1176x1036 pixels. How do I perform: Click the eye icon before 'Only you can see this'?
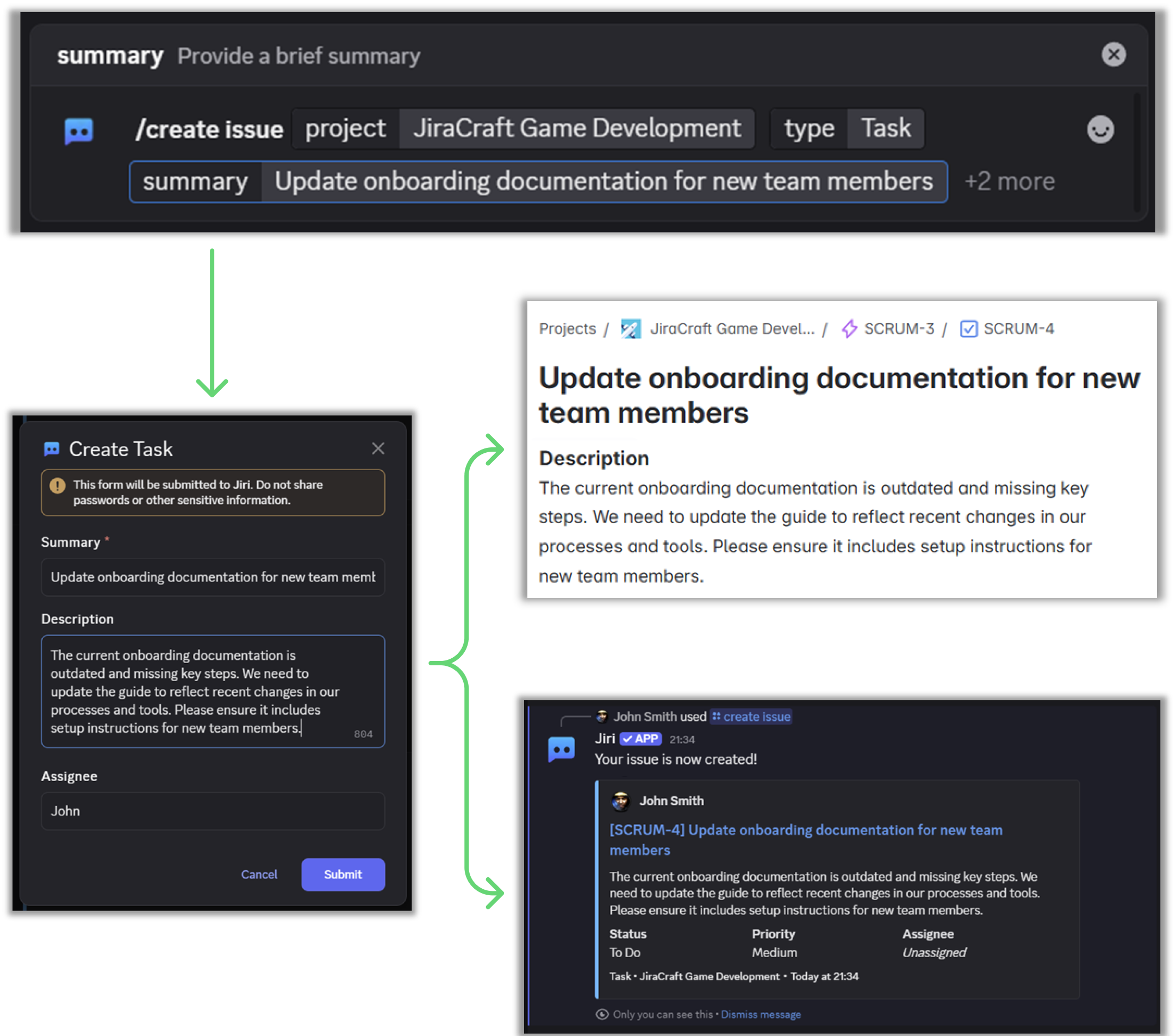click(x=602, y=1014)
